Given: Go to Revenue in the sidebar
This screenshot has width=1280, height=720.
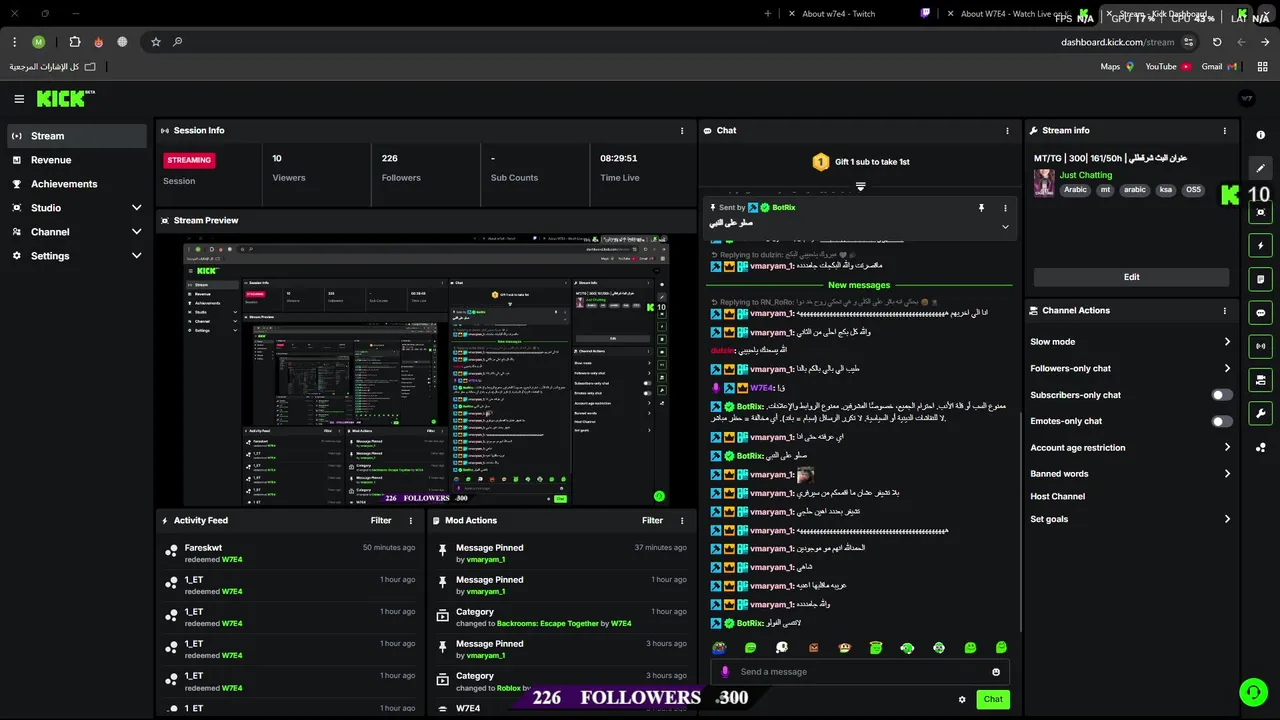Looking at the screenshot, I should (x=76, y=160).
